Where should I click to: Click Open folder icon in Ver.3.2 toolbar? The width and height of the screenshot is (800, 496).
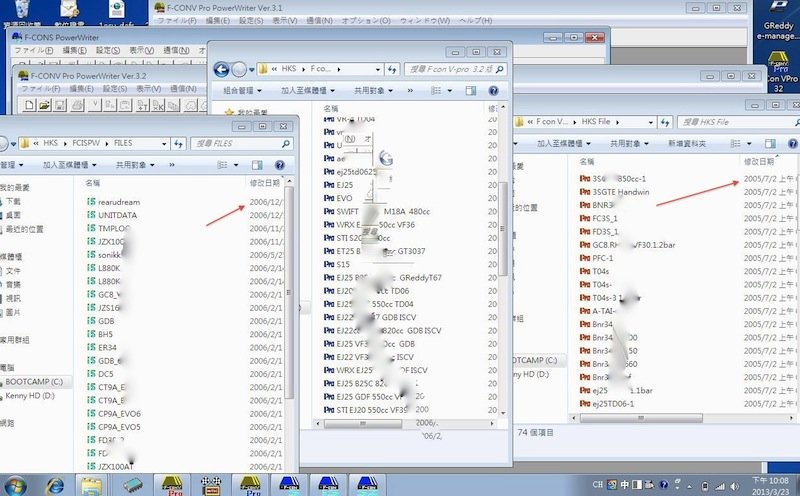coord(44,105)
